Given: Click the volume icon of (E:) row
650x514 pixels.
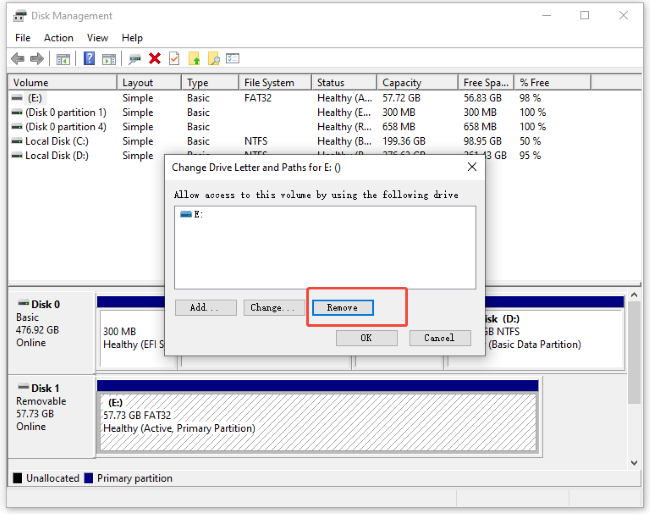Looking at the screenshot, I should [x=17, y=98].
